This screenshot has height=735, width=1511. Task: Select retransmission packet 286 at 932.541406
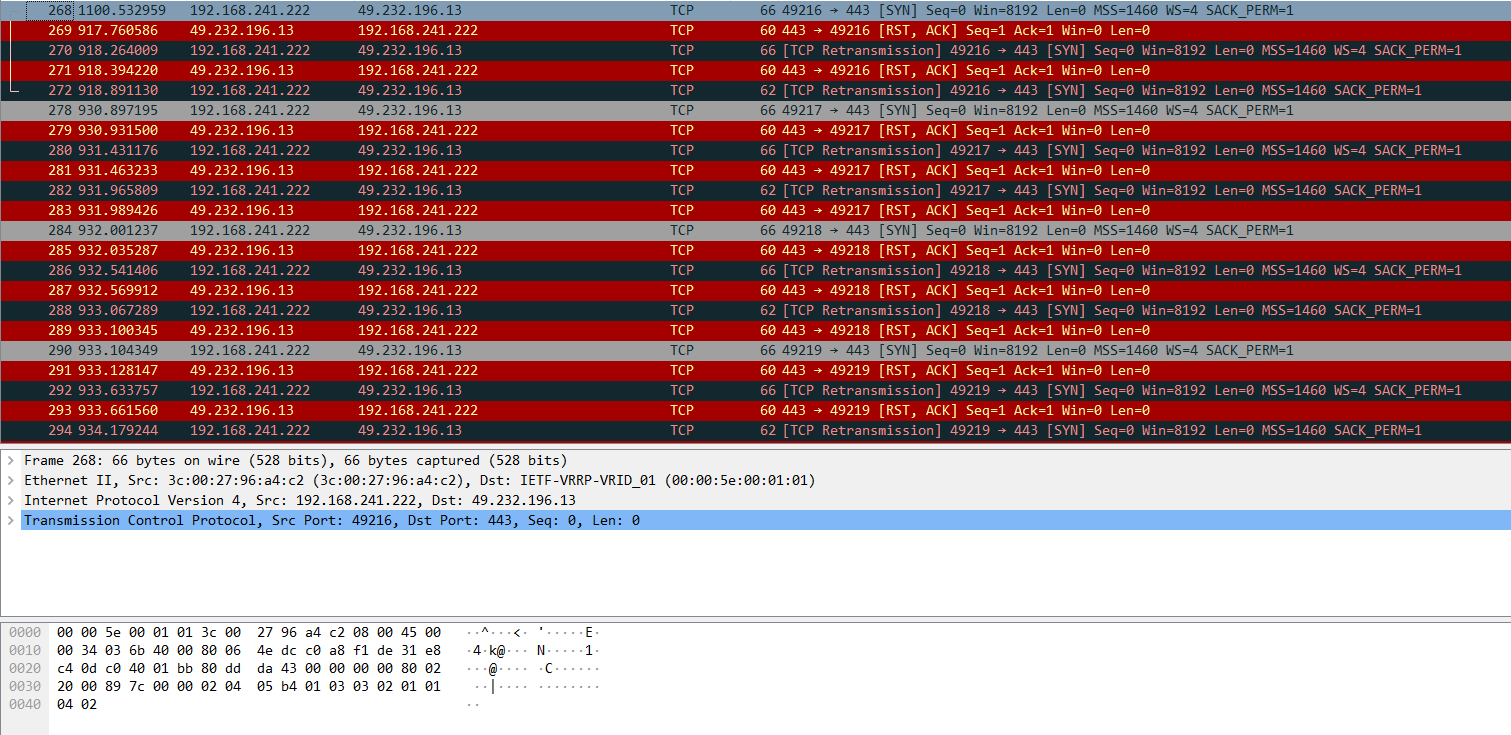point(755,270)
